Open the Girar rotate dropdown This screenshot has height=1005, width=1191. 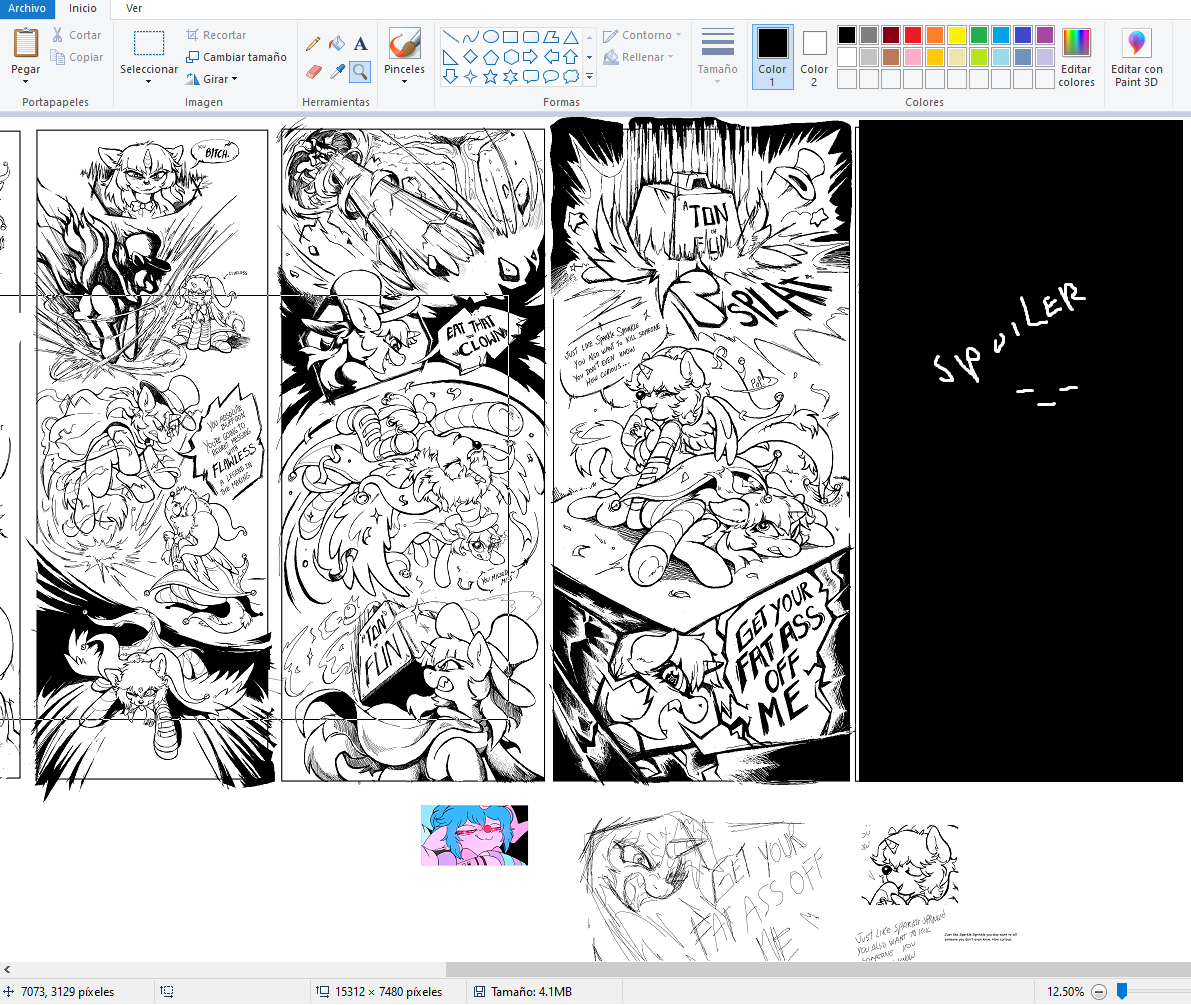[212, 79]
